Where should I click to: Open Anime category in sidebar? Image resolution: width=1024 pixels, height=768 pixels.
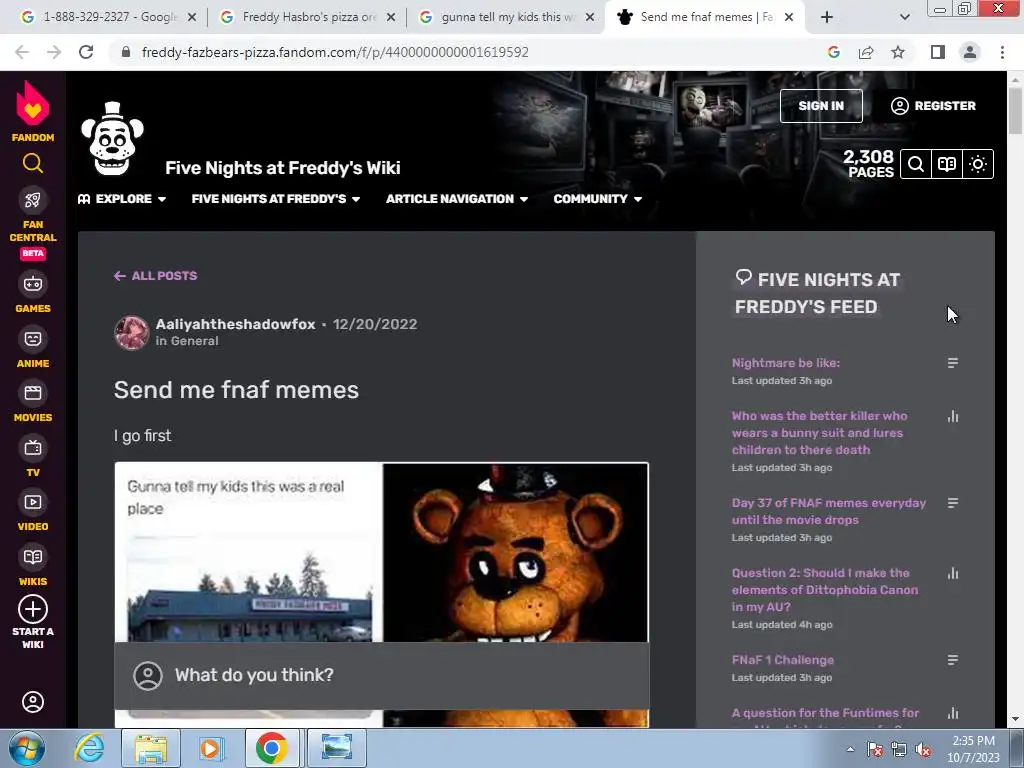[x=33, y=347]
